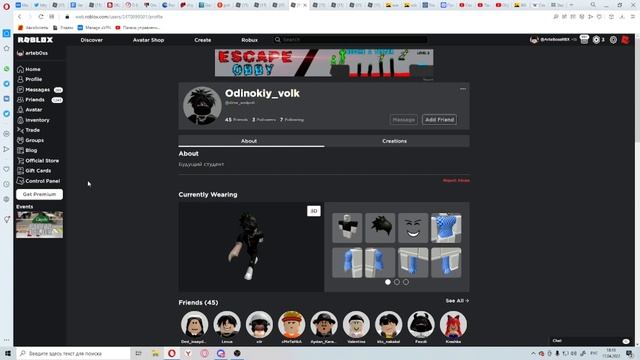The width and height of the screenshot is (640, 360).
Task: Click the Get Premium button
Action: click(x=39, y=194)
